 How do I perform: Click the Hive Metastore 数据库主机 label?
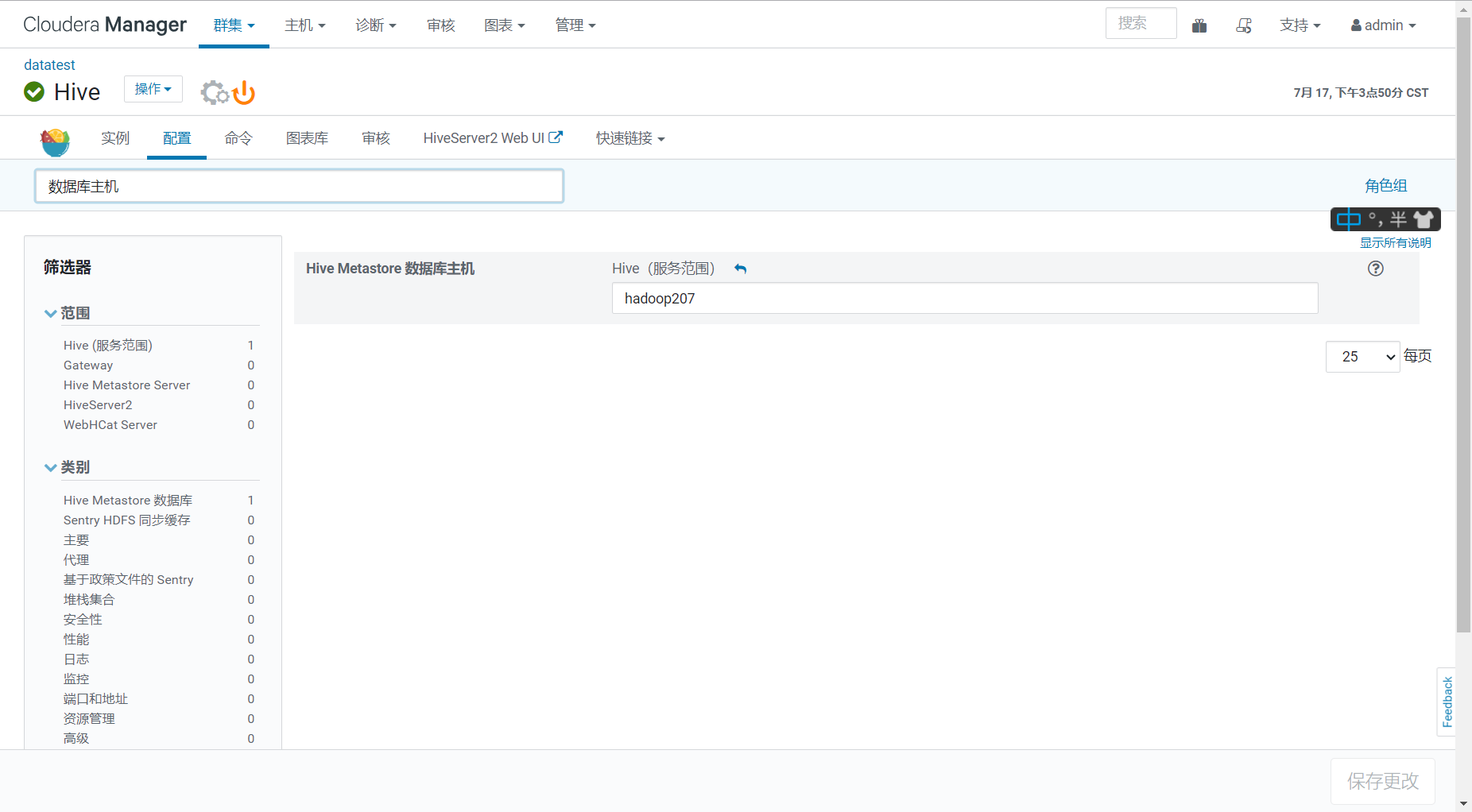tap(390, 269)
